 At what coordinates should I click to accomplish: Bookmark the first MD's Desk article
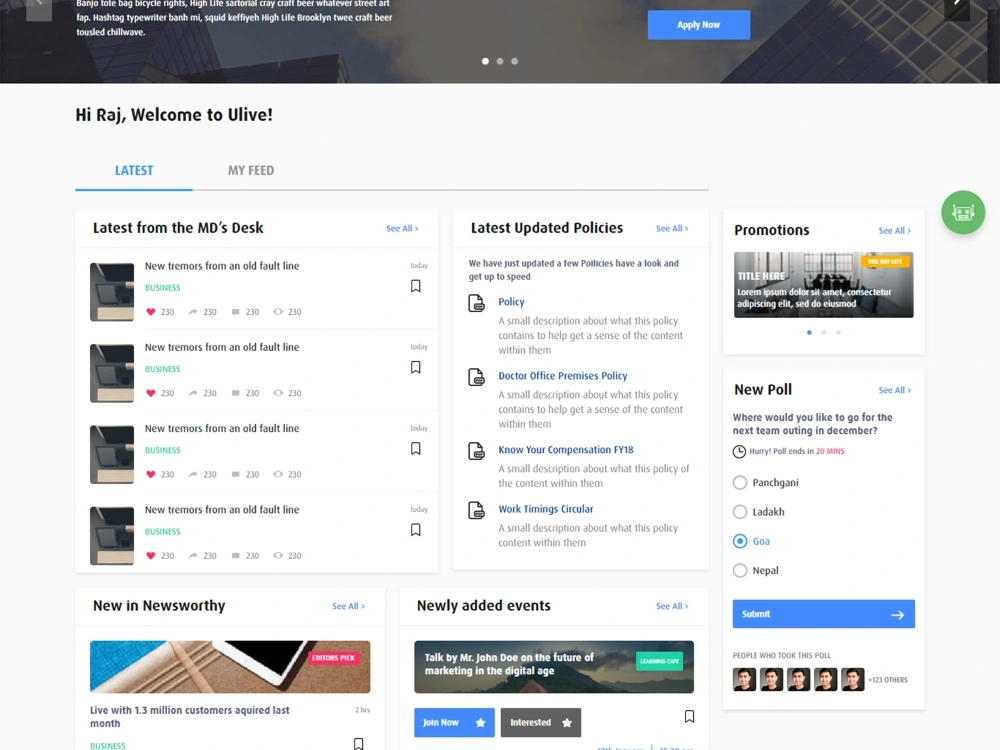[416, 286]
